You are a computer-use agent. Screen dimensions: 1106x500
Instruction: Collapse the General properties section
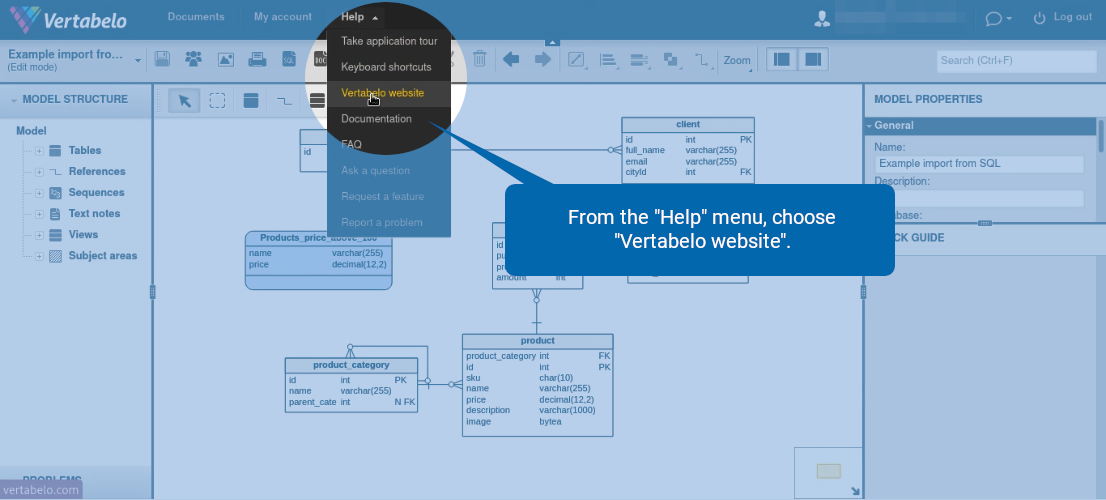pyautogui.click(x=869, y=126)
